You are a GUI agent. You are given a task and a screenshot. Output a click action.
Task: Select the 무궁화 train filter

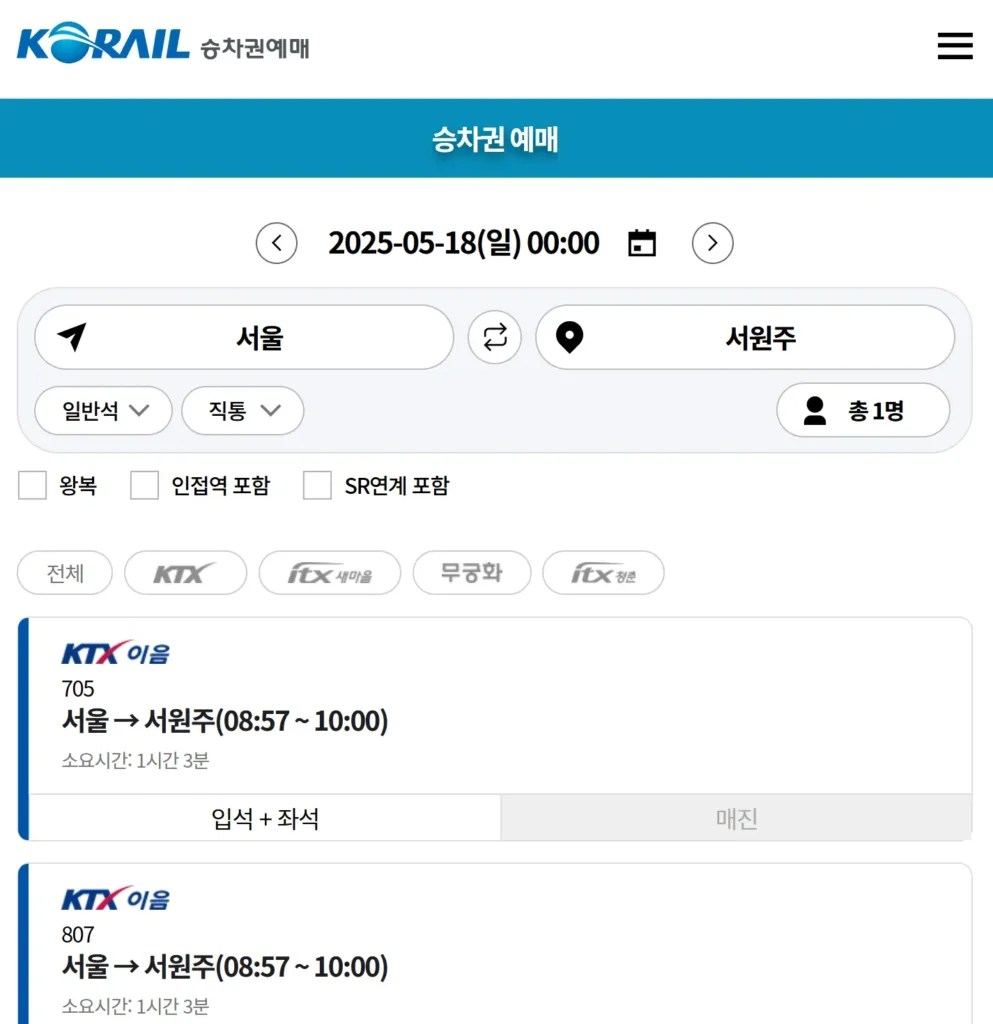coord(472,572)
